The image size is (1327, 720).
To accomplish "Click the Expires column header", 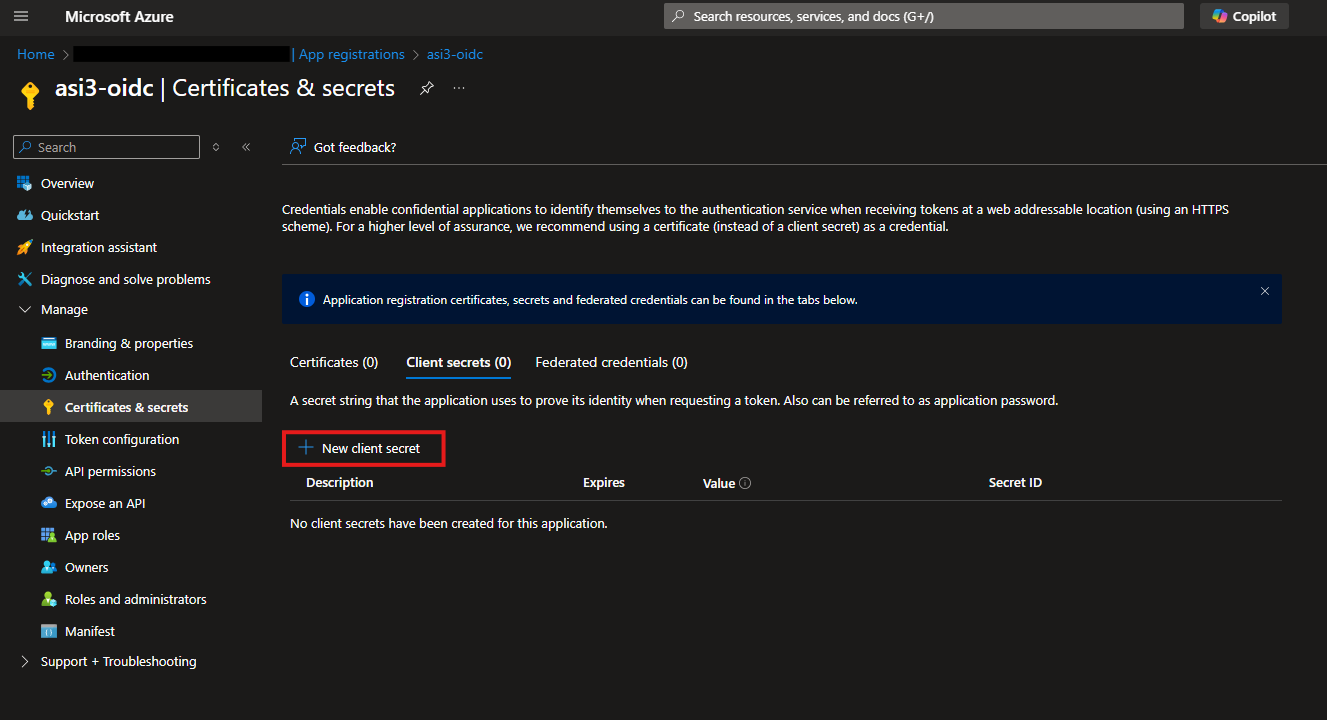I will click(x=604, y=482).
